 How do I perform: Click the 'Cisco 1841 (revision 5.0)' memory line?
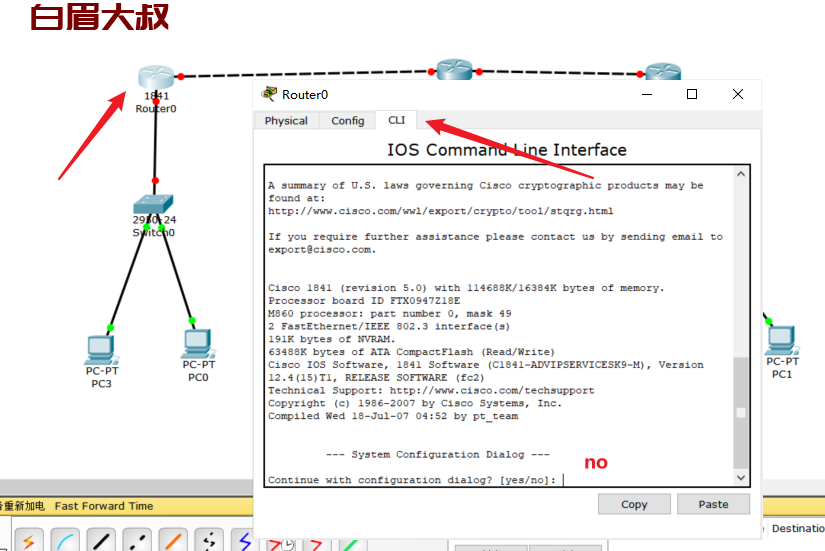click(466, 288)
